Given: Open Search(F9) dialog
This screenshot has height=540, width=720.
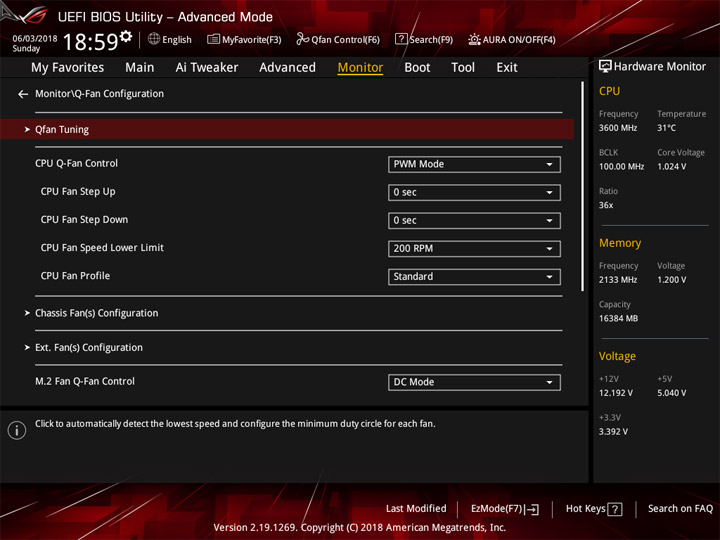Looking at the screenshot, I should click(x=424, y=39).
